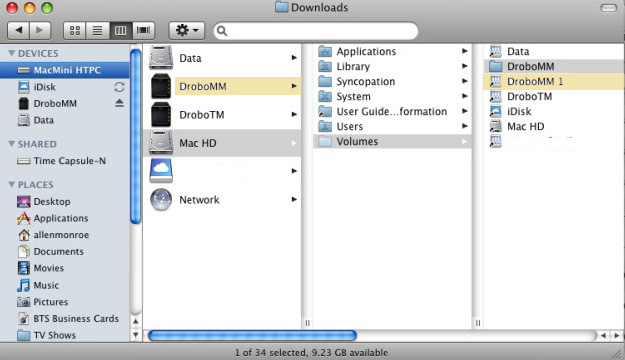625x360 pixels.
Task: Switch to column view
Action: click(120, 30)
